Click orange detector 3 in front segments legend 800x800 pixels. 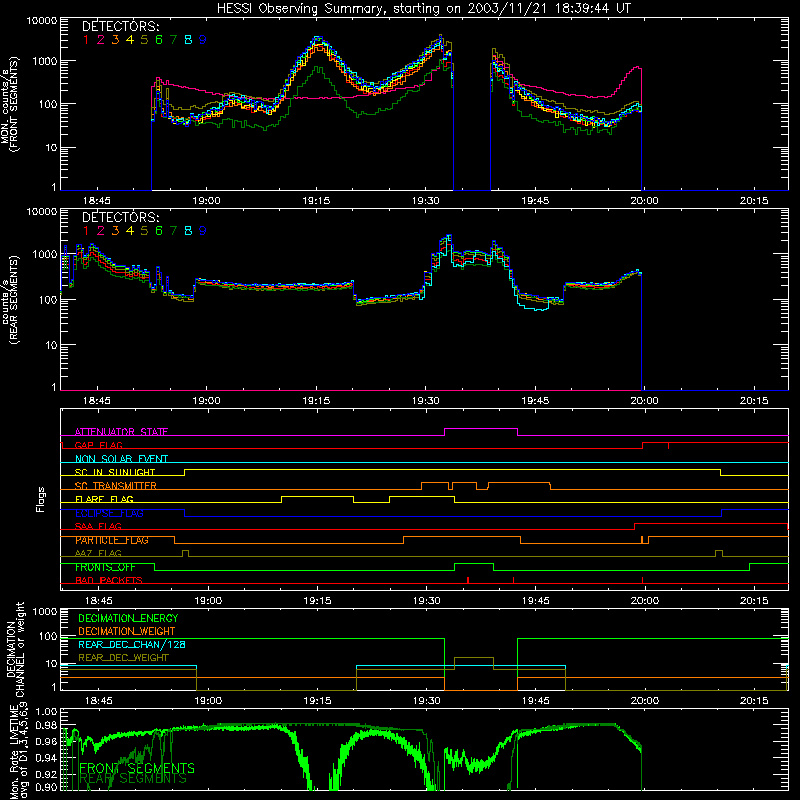coord(115,40)
